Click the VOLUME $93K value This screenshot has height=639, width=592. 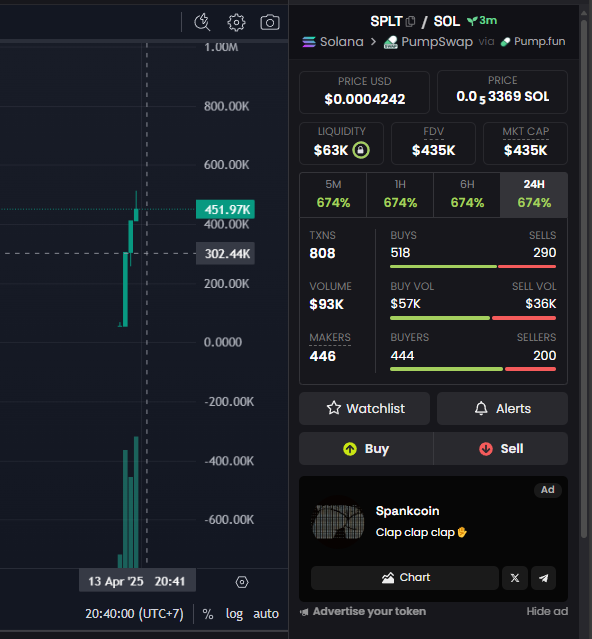point(326,304)
